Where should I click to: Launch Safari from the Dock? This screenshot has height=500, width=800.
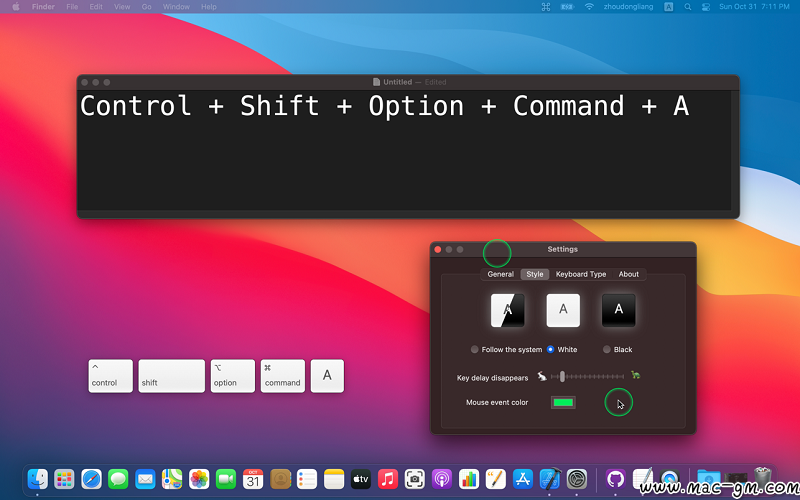click(91, 479)
